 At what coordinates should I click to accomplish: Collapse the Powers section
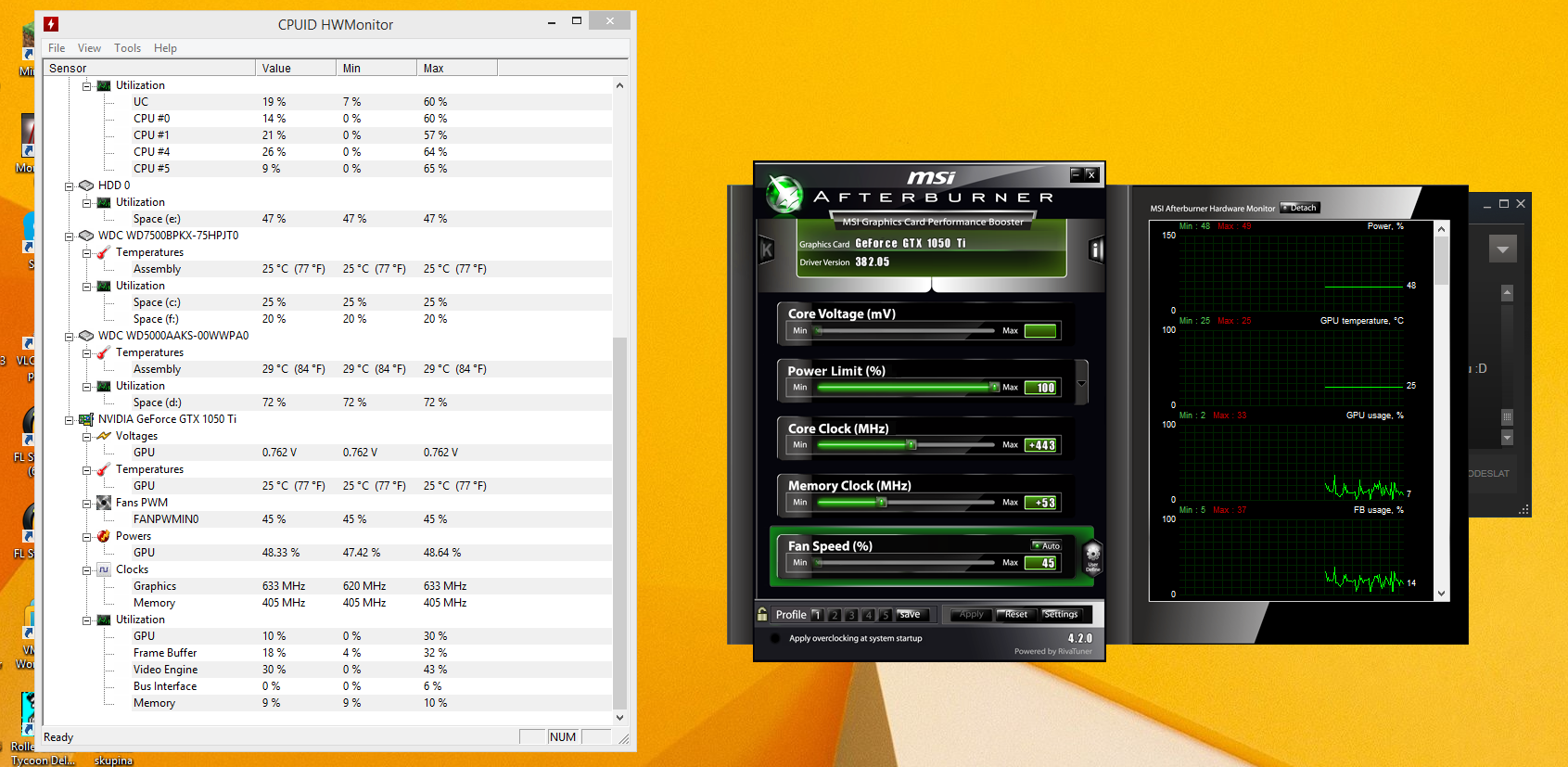87,536
